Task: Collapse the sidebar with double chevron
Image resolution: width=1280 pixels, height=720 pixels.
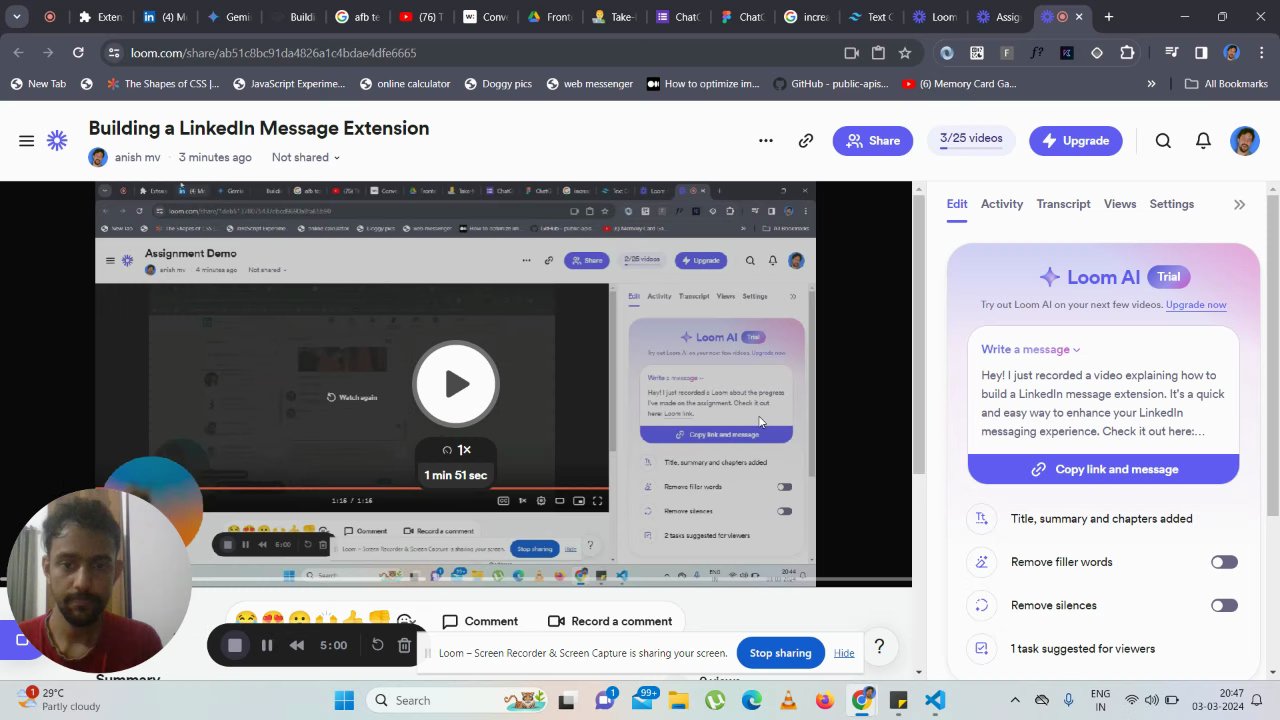Action: (1240, 204)
